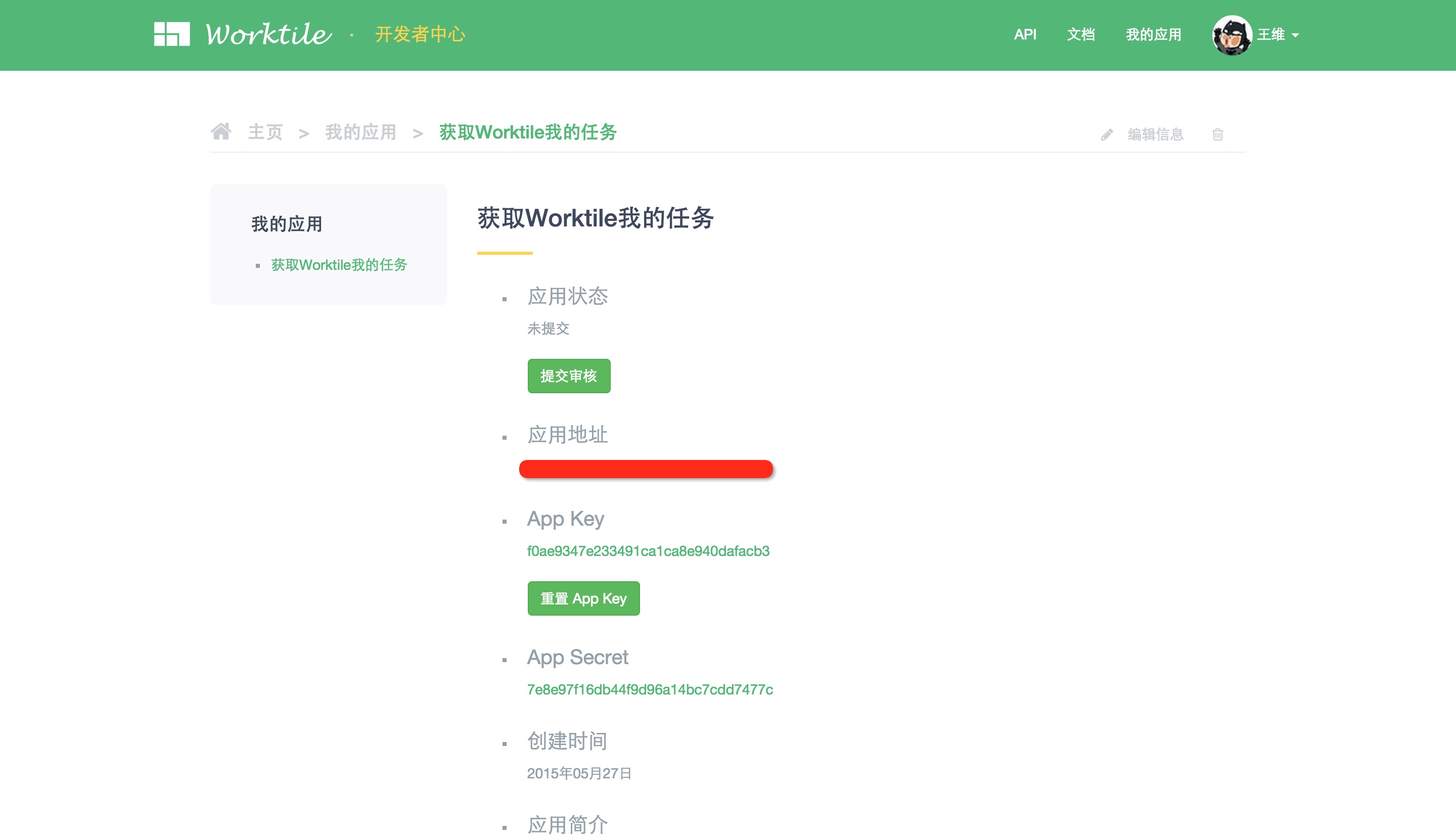Open the 文档 menu item
Image resolution: width=1456 pixels, height=836 pixels.
pos(1080,34)
